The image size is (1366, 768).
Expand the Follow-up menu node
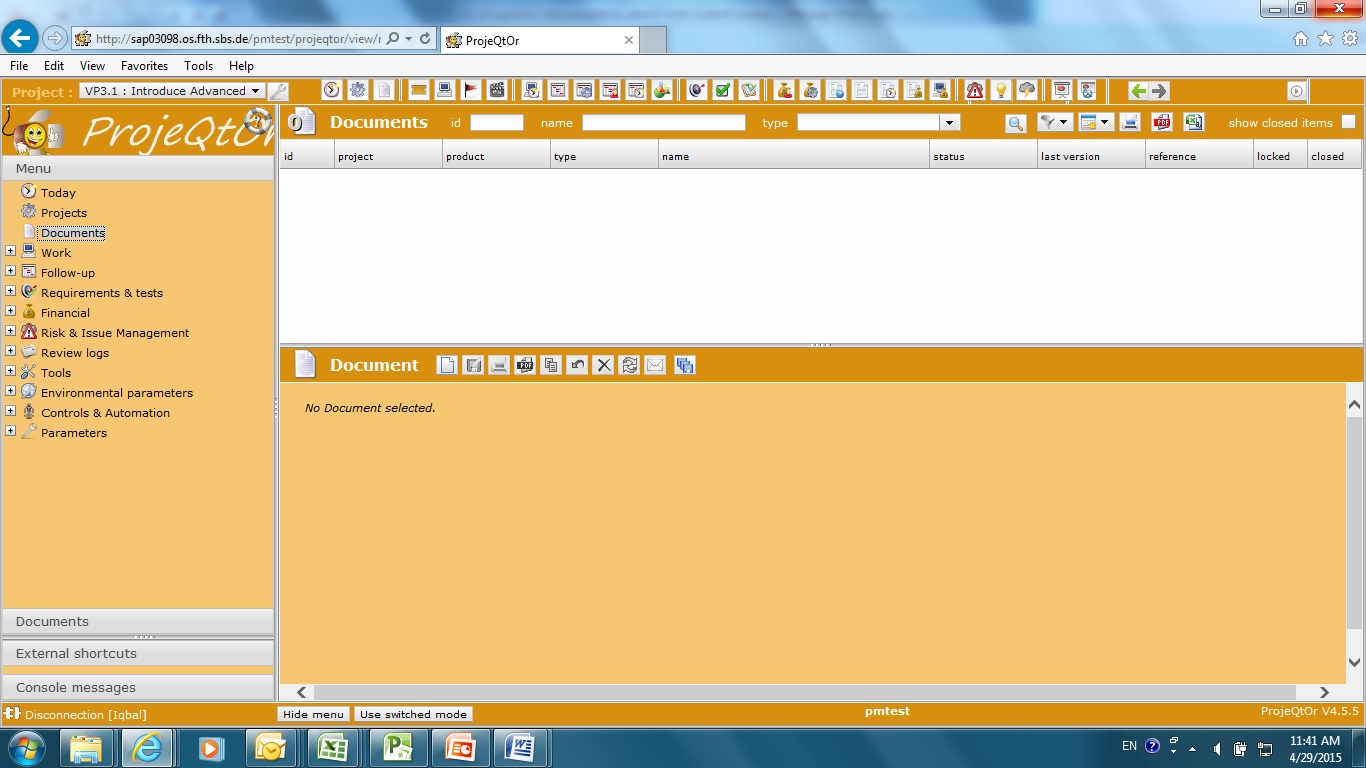click(11, 271)
